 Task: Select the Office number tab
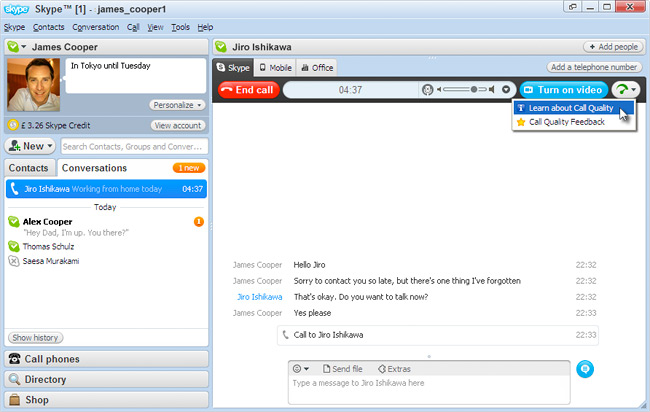317,68
